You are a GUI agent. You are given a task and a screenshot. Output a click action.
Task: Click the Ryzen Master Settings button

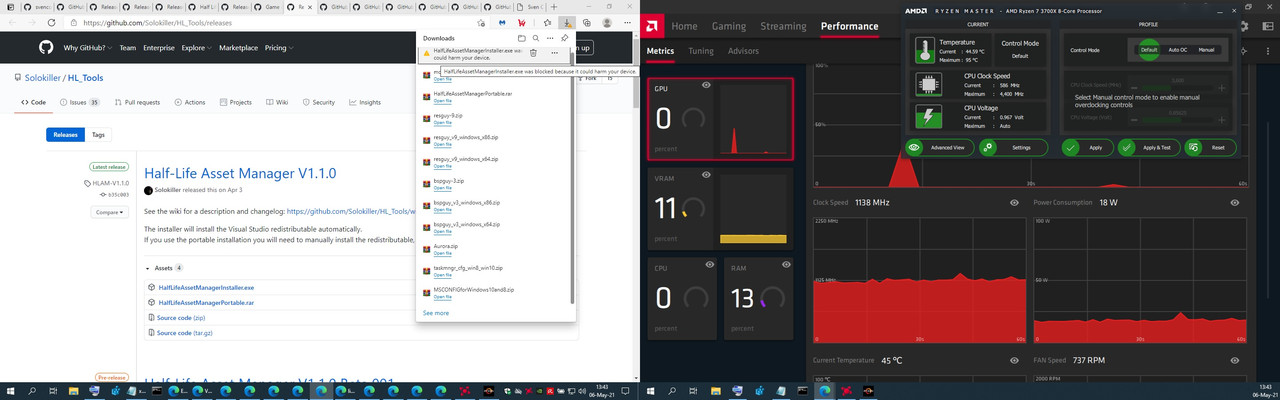(x=1013, y=147)
